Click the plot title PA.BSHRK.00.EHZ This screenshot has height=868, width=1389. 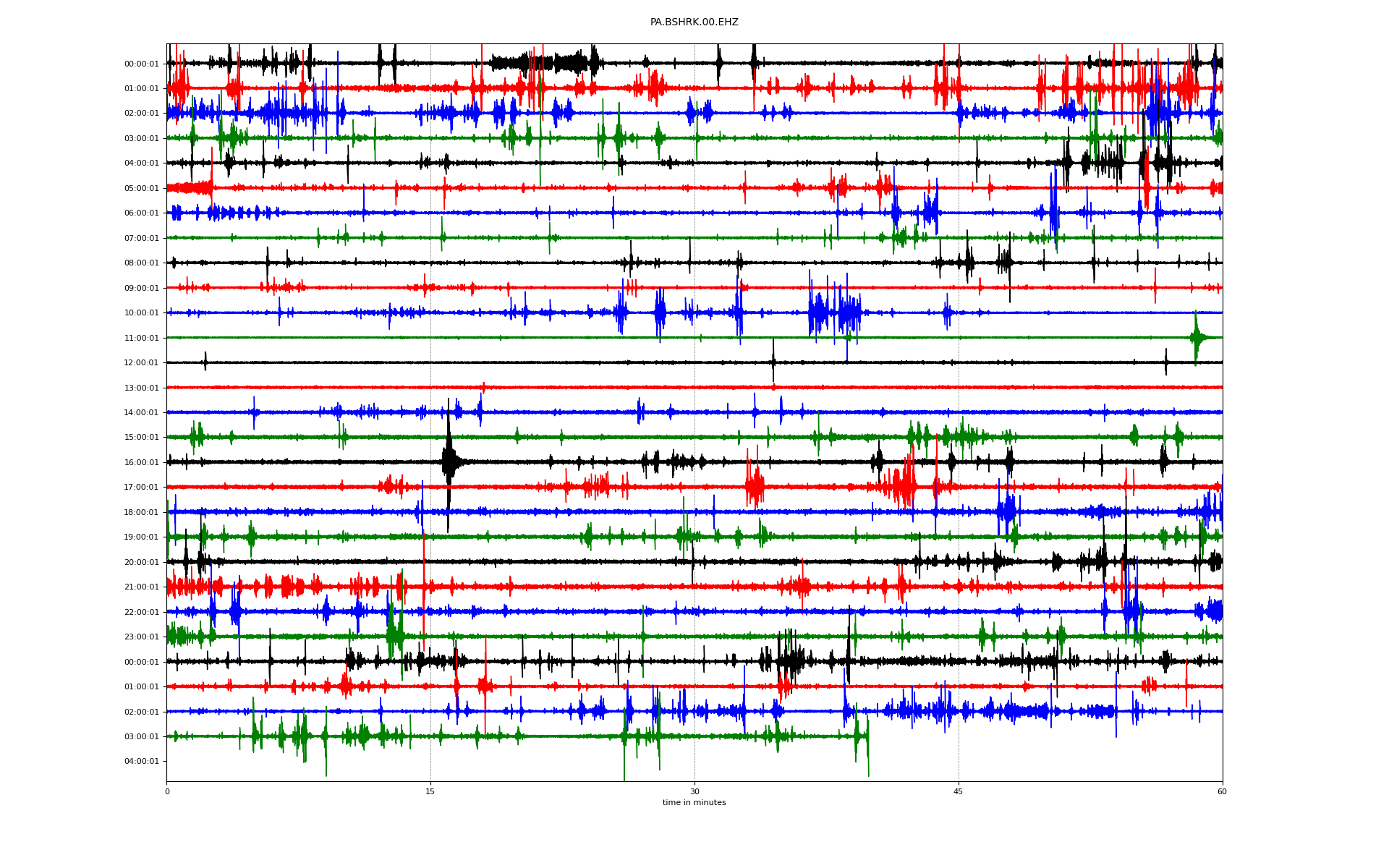694,22
